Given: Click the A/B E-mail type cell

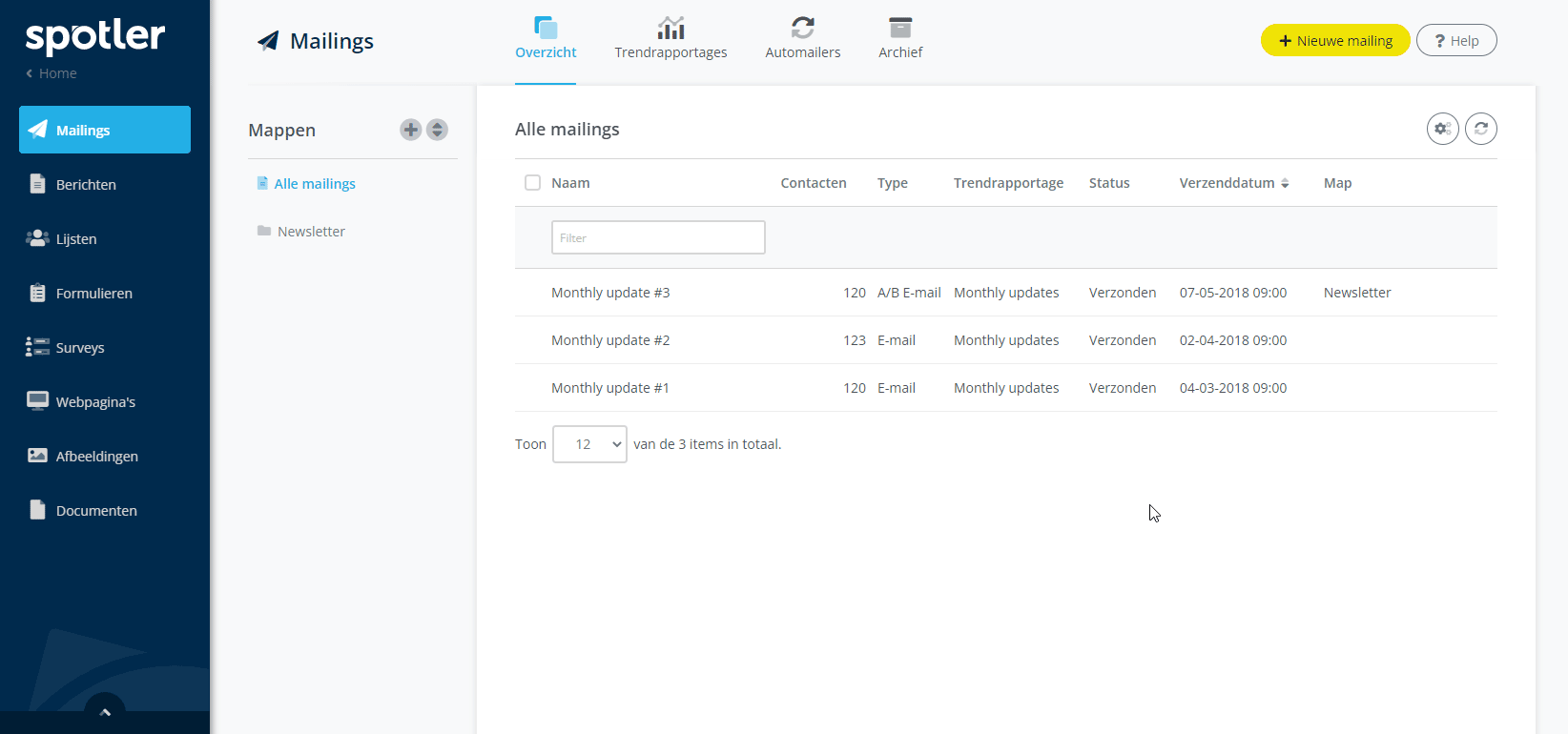Looking at the screenshot, I should [x=909, y=293].
